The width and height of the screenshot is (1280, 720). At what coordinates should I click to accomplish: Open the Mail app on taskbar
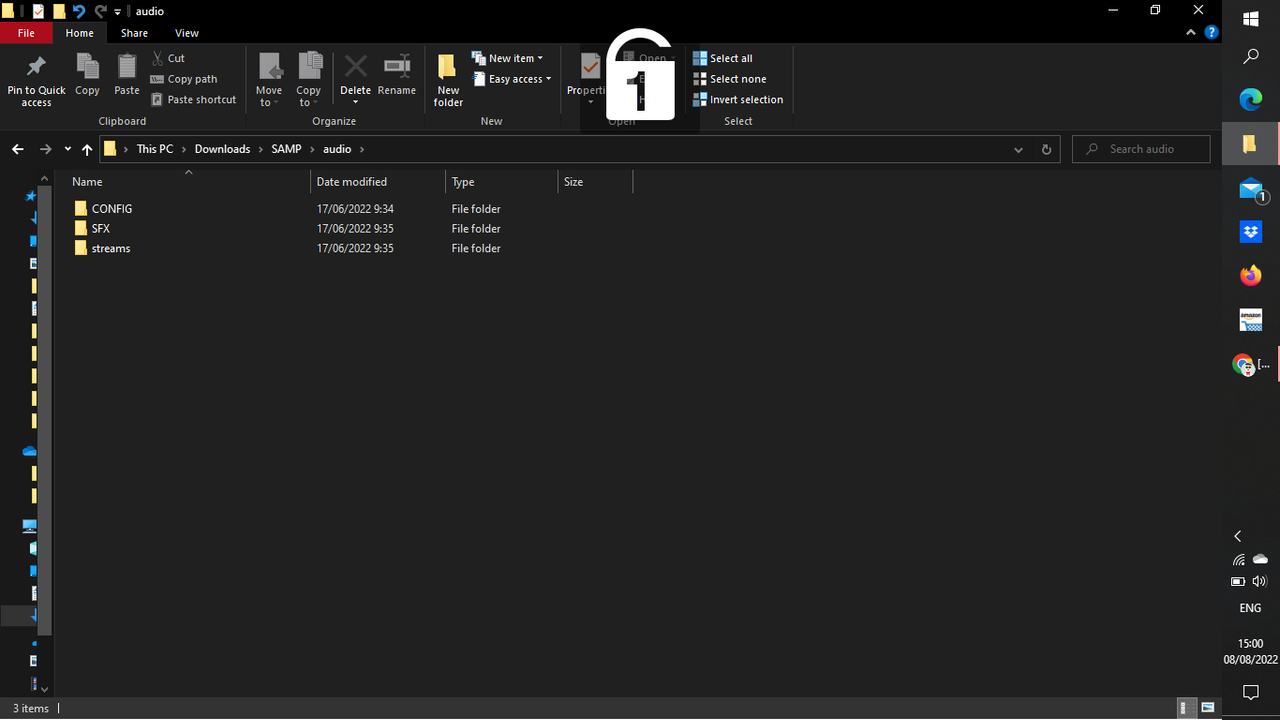point(1251,188)
